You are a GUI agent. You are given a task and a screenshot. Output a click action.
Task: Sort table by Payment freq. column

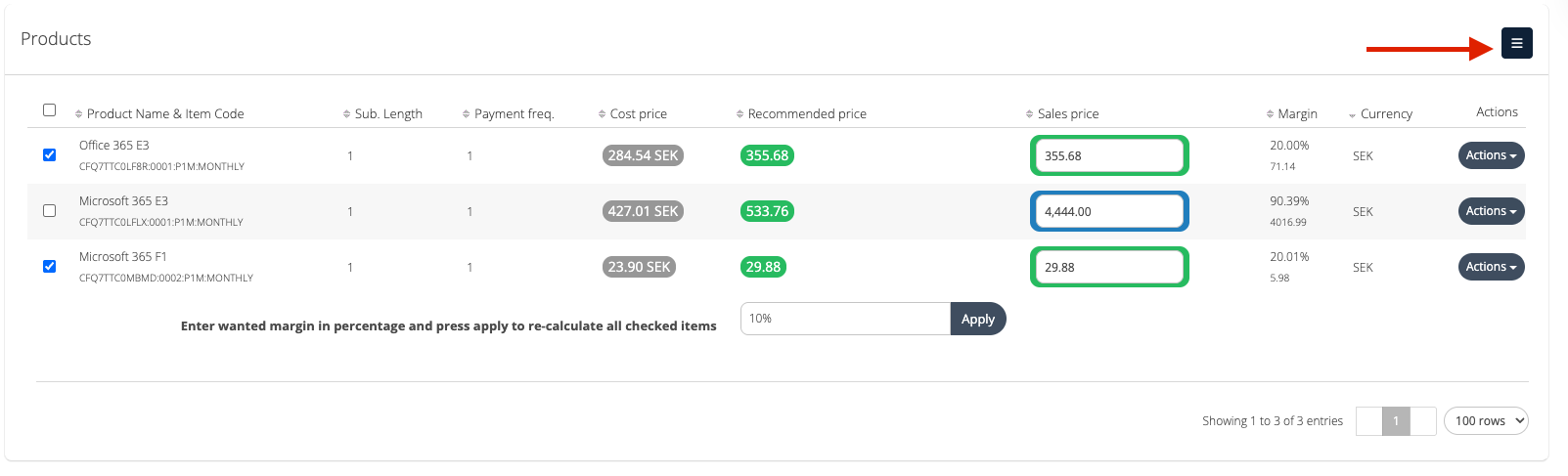point(514,114)
